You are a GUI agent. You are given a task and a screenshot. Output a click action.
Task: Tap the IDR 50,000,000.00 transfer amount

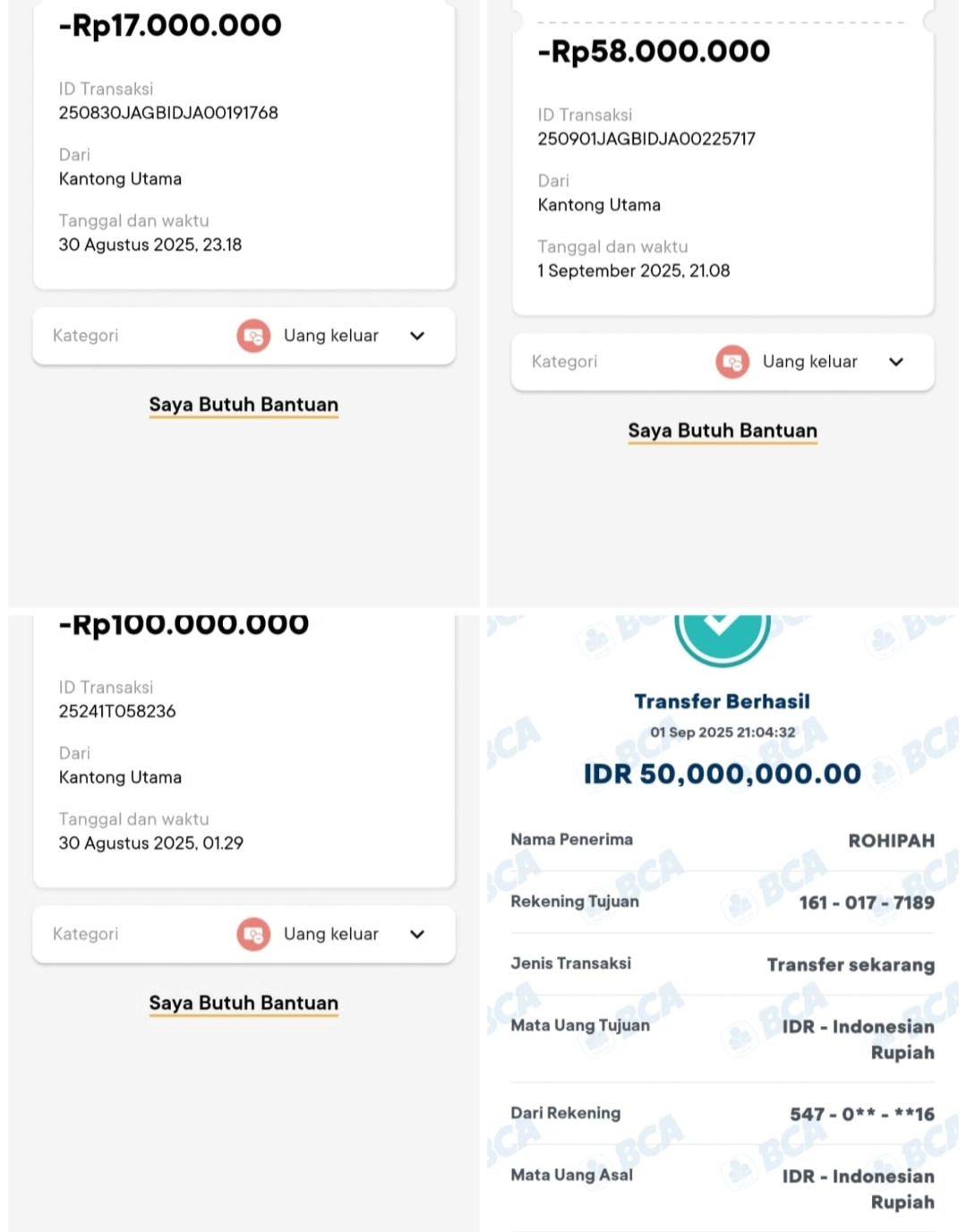tap(722, 774)
